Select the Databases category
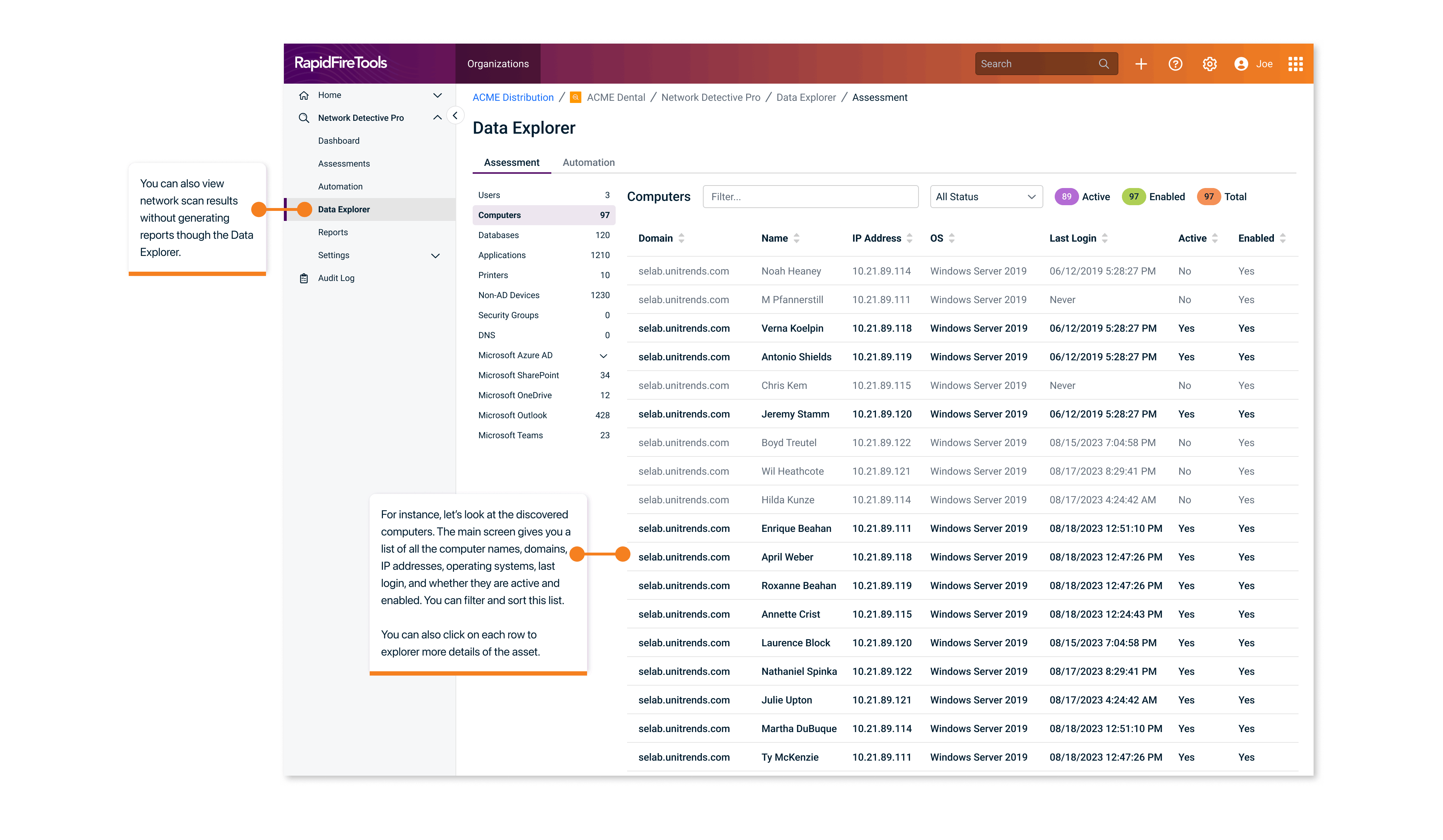 pyautogui.click(x=498, y=235)
